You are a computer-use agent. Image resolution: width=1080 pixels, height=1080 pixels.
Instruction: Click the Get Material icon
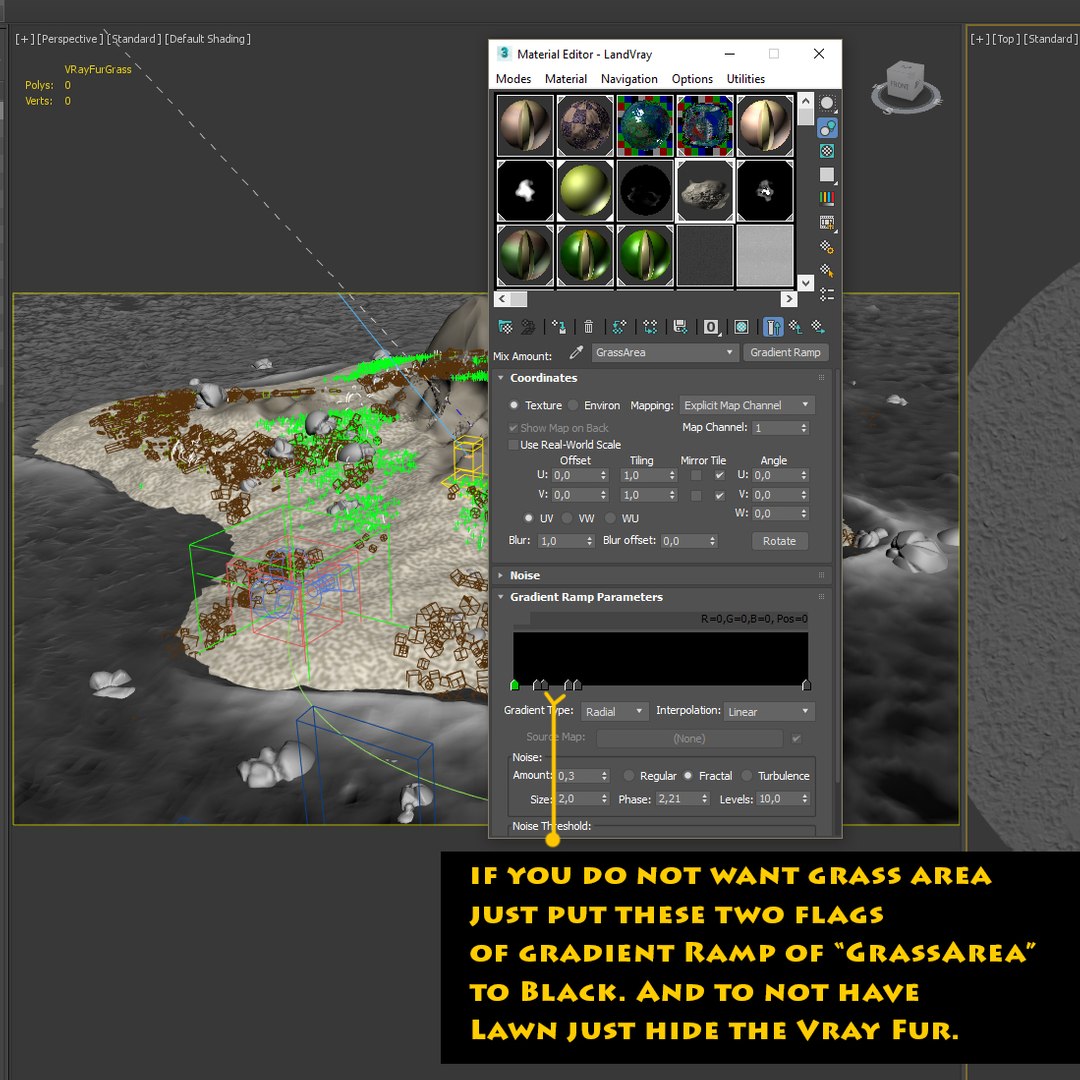506,326
